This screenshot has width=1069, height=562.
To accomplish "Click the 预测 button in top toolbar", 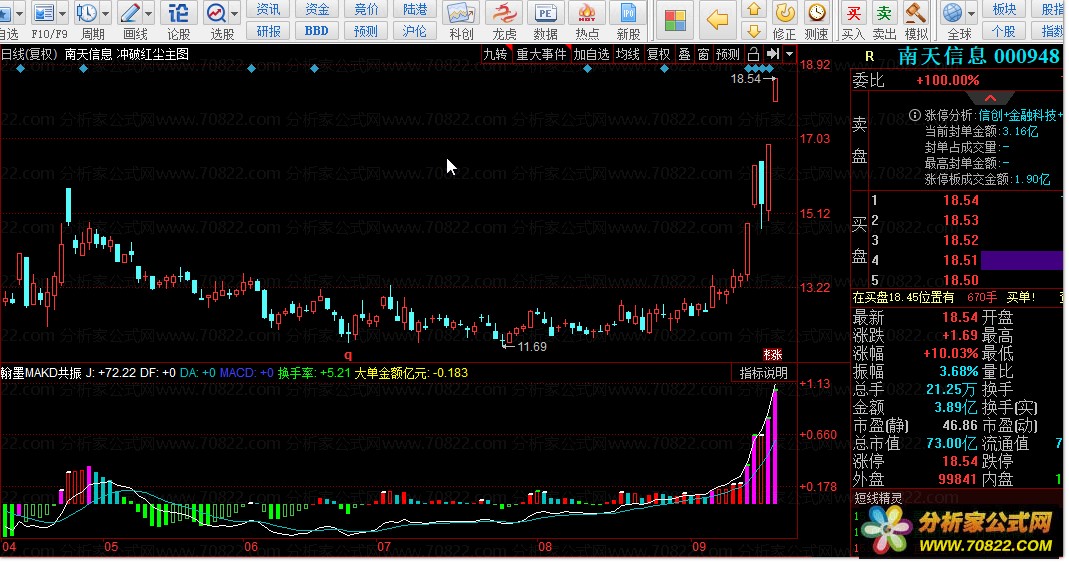I will pyautogui.click(x=366, y=31).
